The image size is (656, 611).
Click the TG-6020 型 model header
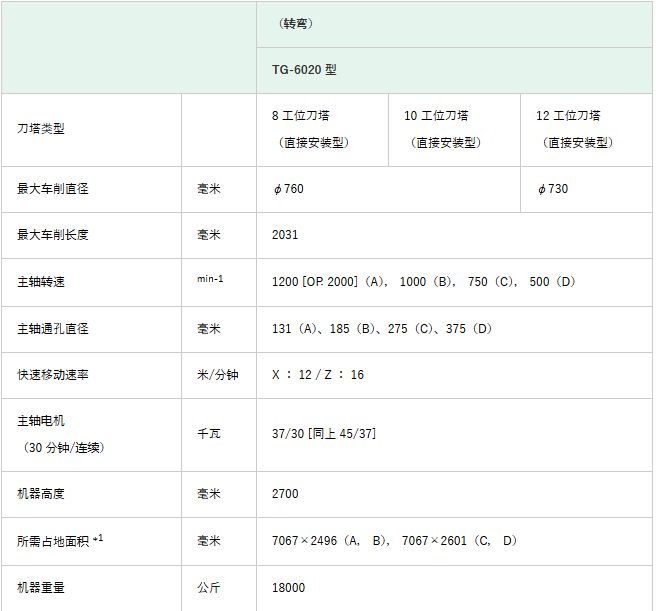(x=304, y=70)
